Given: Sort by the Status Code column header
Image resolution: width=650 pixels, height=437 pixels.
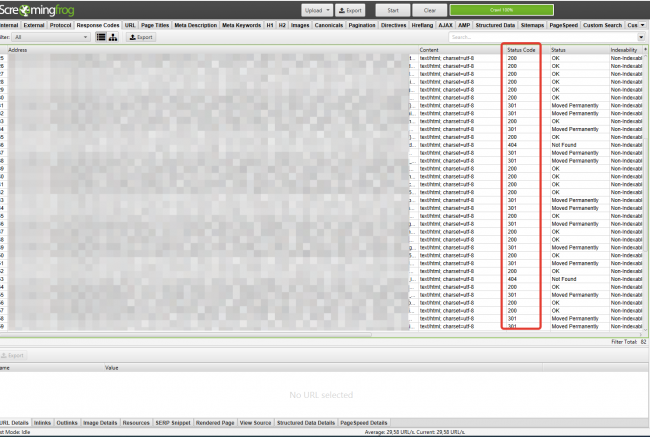Looking at the screenshot, I should click(521, 49).
